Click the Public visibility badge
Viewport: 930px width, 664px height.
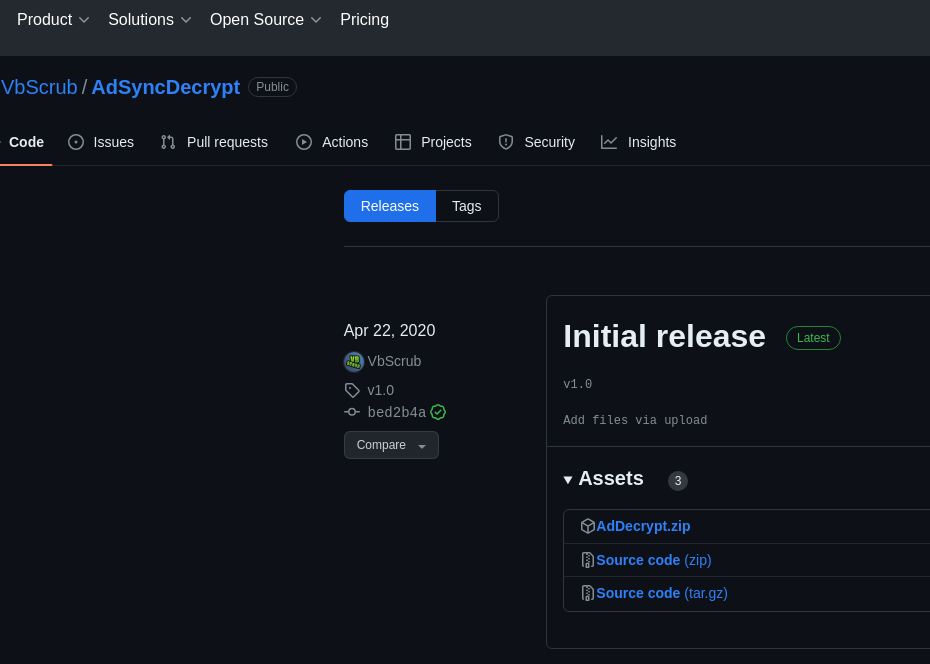272,87
